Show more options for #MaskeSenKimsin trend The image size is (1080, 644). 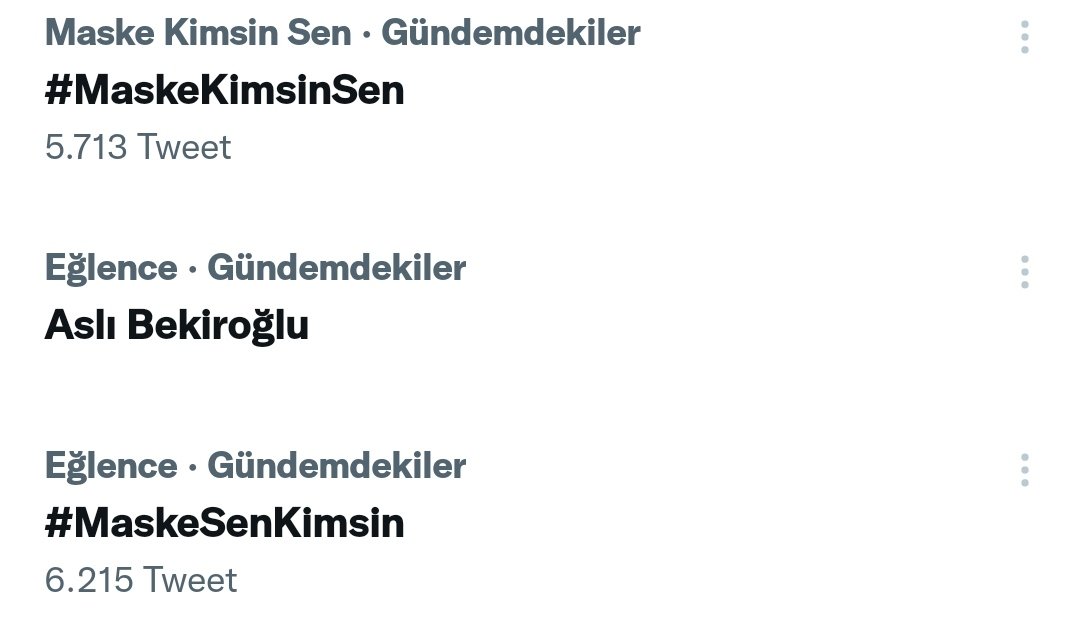point(1025,470)
